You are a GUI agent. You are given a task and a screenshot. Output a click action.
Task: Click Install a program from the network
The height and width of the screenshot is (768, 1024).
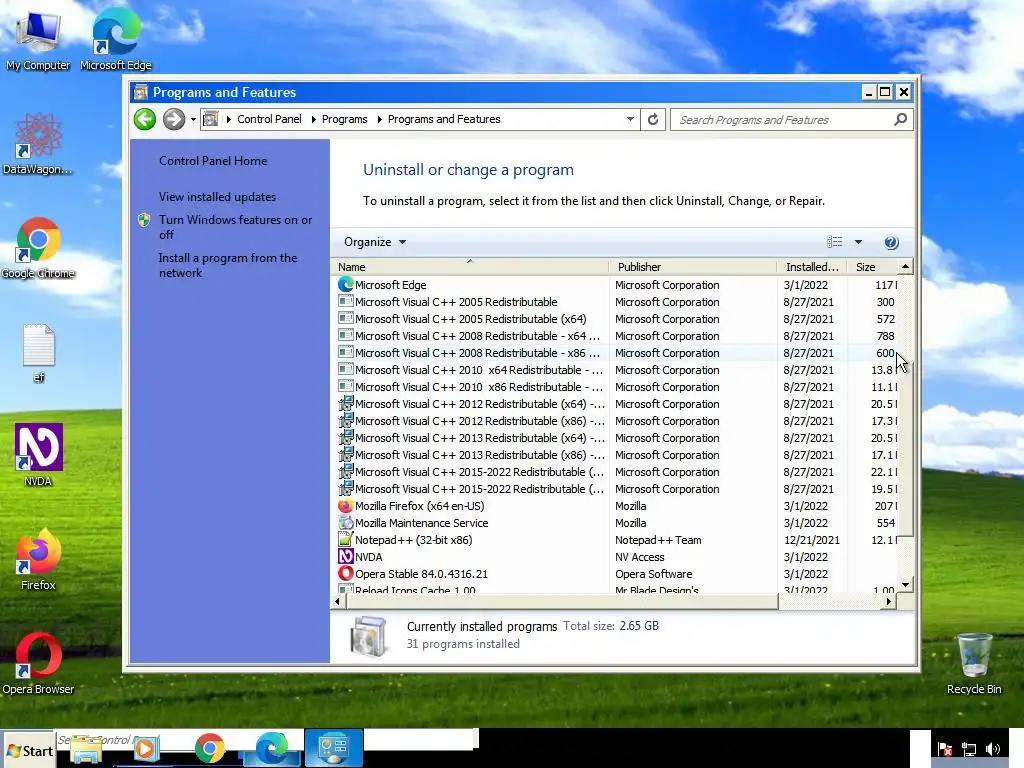[228, 265]
